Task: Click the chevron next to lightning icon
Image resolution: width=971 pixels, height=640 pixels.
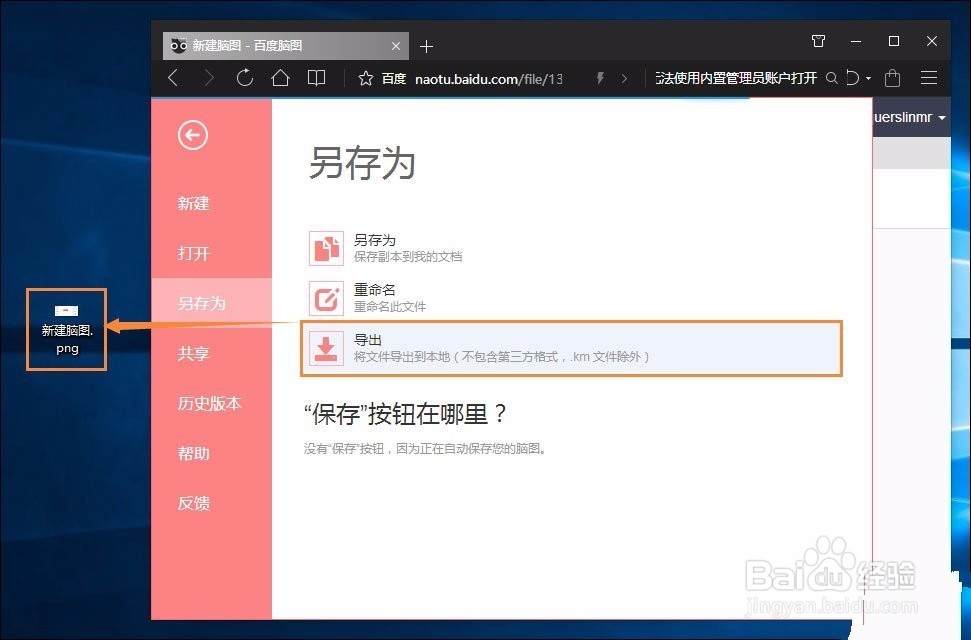Action: click(x=624, y=78)
